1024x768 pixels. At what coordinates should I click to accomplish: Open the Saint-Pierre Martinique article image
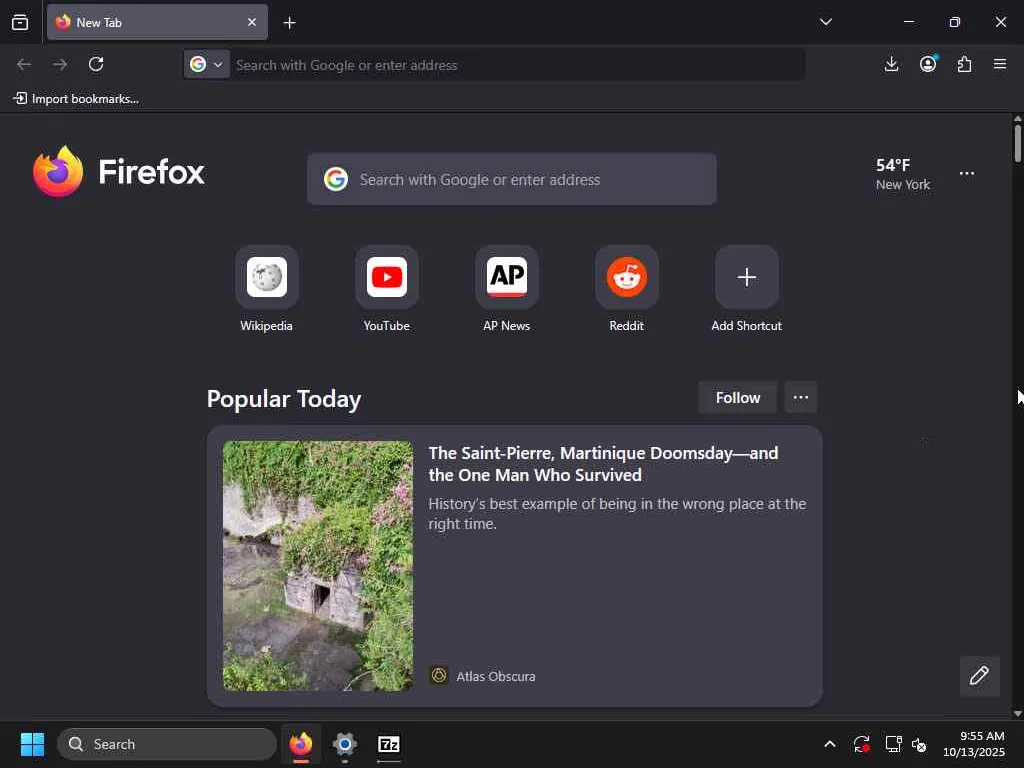click(318, 566)
